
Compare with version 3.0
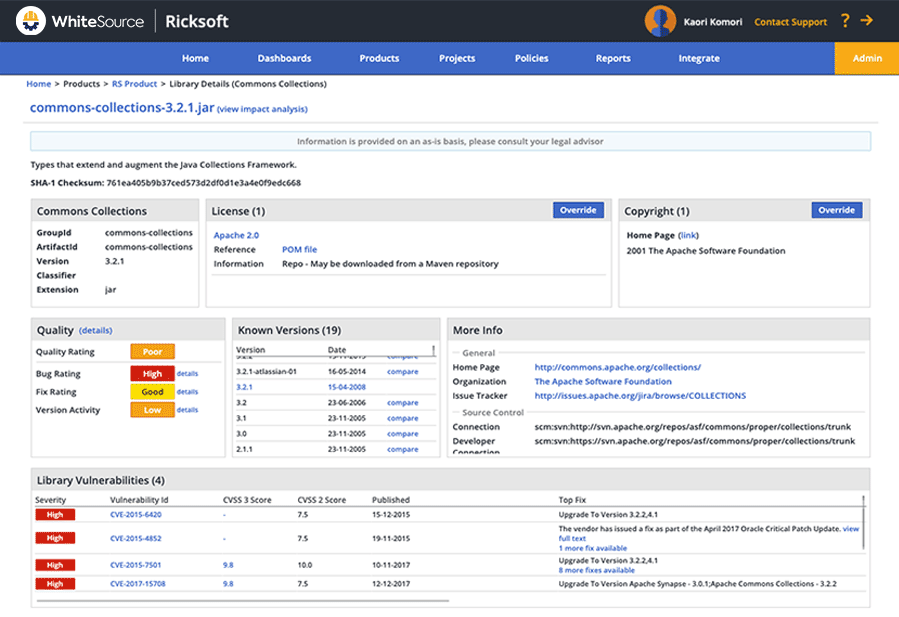pos(402,434)
